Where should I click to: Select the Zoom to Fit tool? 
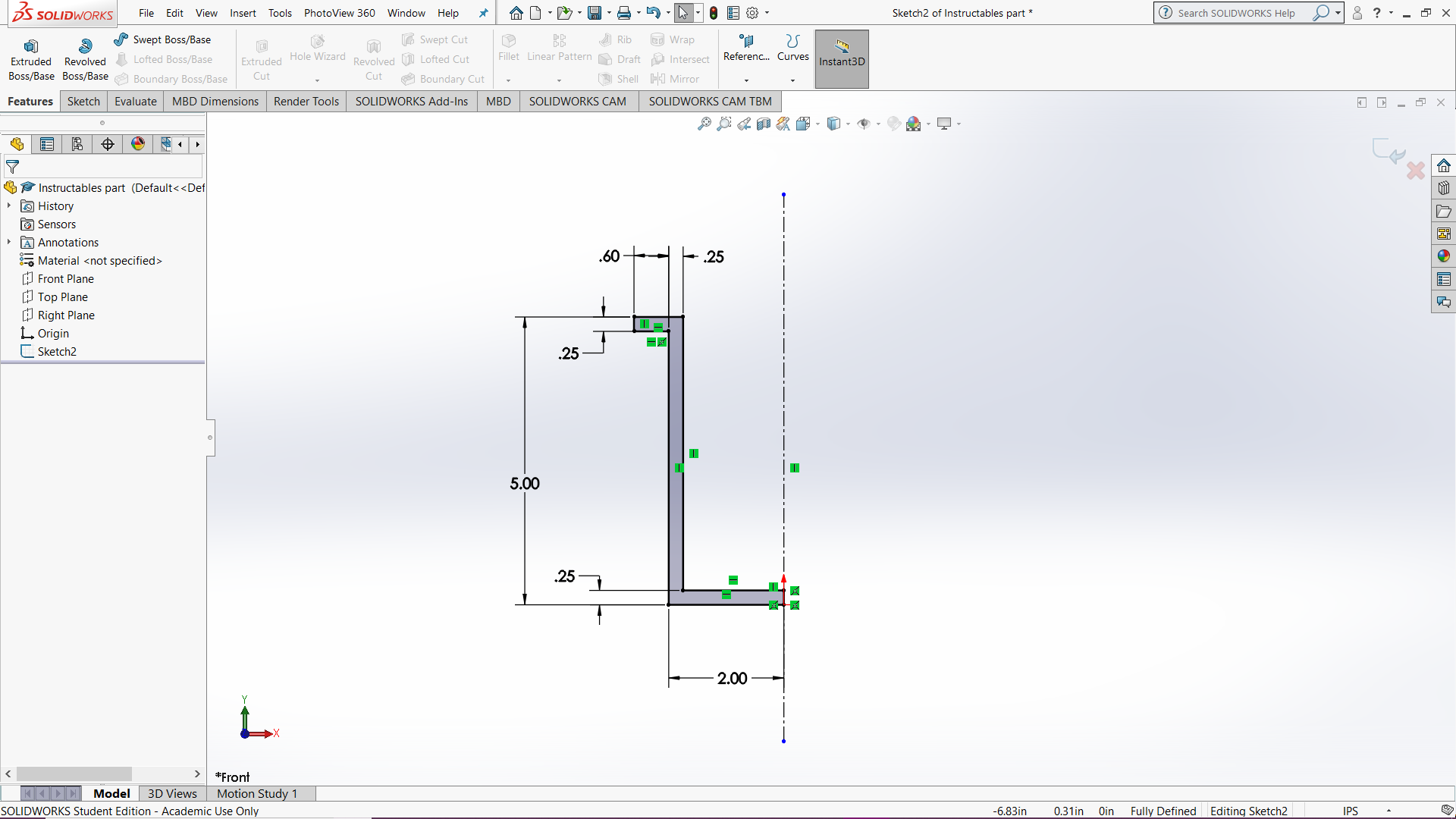[703, 124]
